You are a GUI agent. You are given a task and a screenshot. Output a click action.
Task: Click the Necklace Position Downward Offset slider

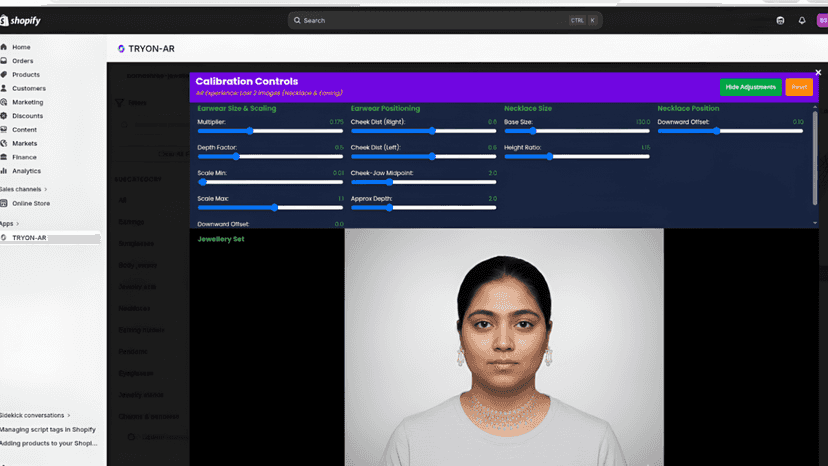click(730, 131)
